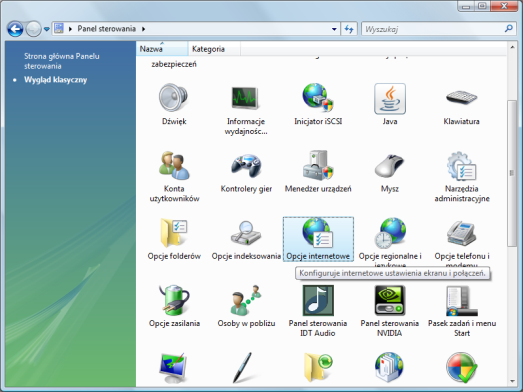This screenshot has height=392, width=523.
Task: Sort by the Kategoria column header
Action: pos(214,49)
